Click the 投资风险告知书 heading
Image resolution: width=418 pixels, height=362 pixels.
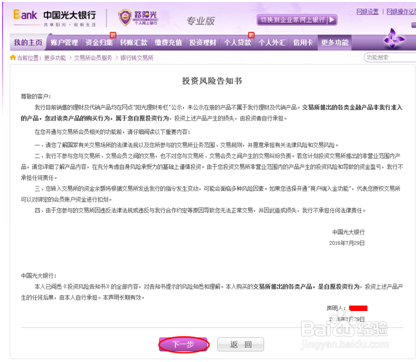[212, 81]
